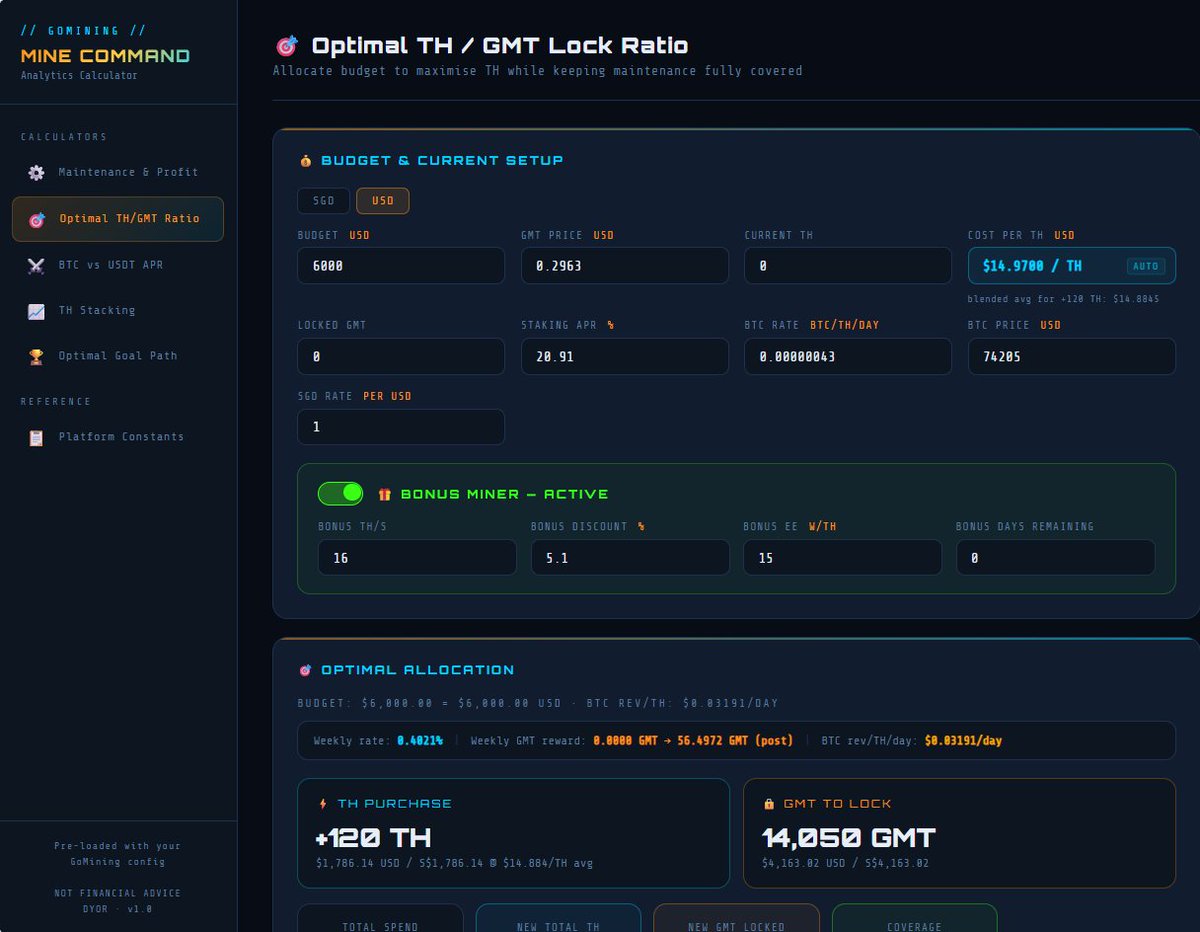
Task: Toggle the Bonus Miner switch off
Action: tap(341, 493)
